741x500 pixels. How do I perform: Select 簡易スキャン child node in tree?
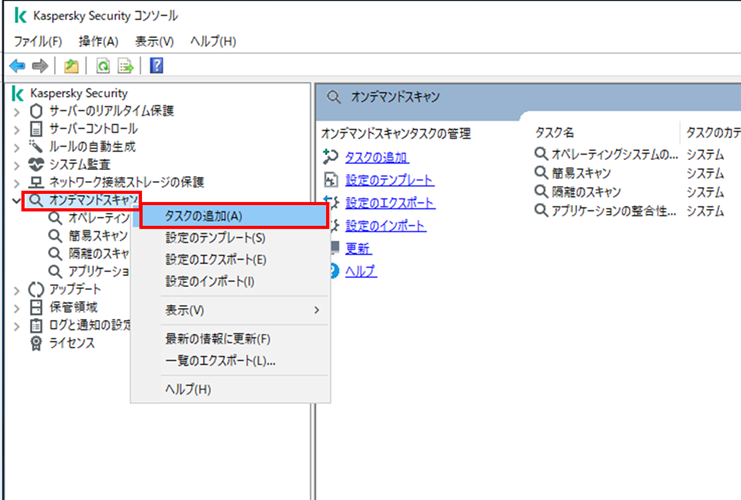point(98,236)
